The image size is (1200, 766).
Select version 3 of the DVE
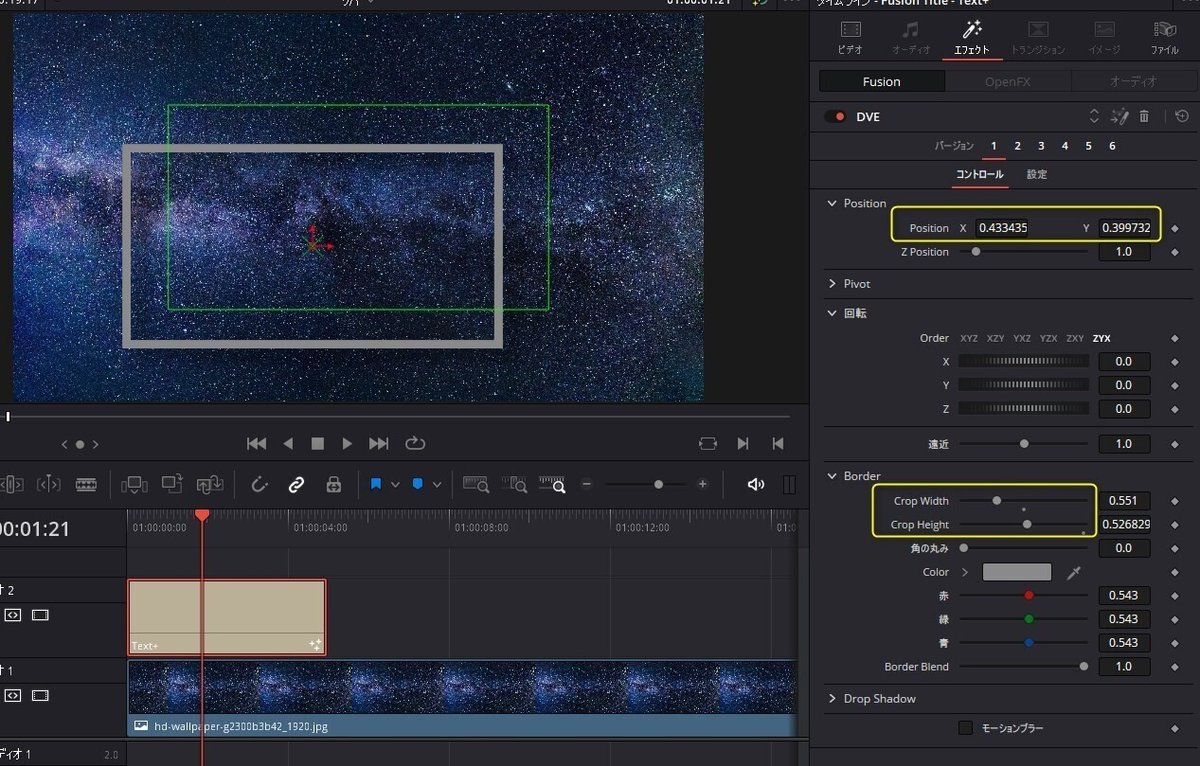[1041, 146]
